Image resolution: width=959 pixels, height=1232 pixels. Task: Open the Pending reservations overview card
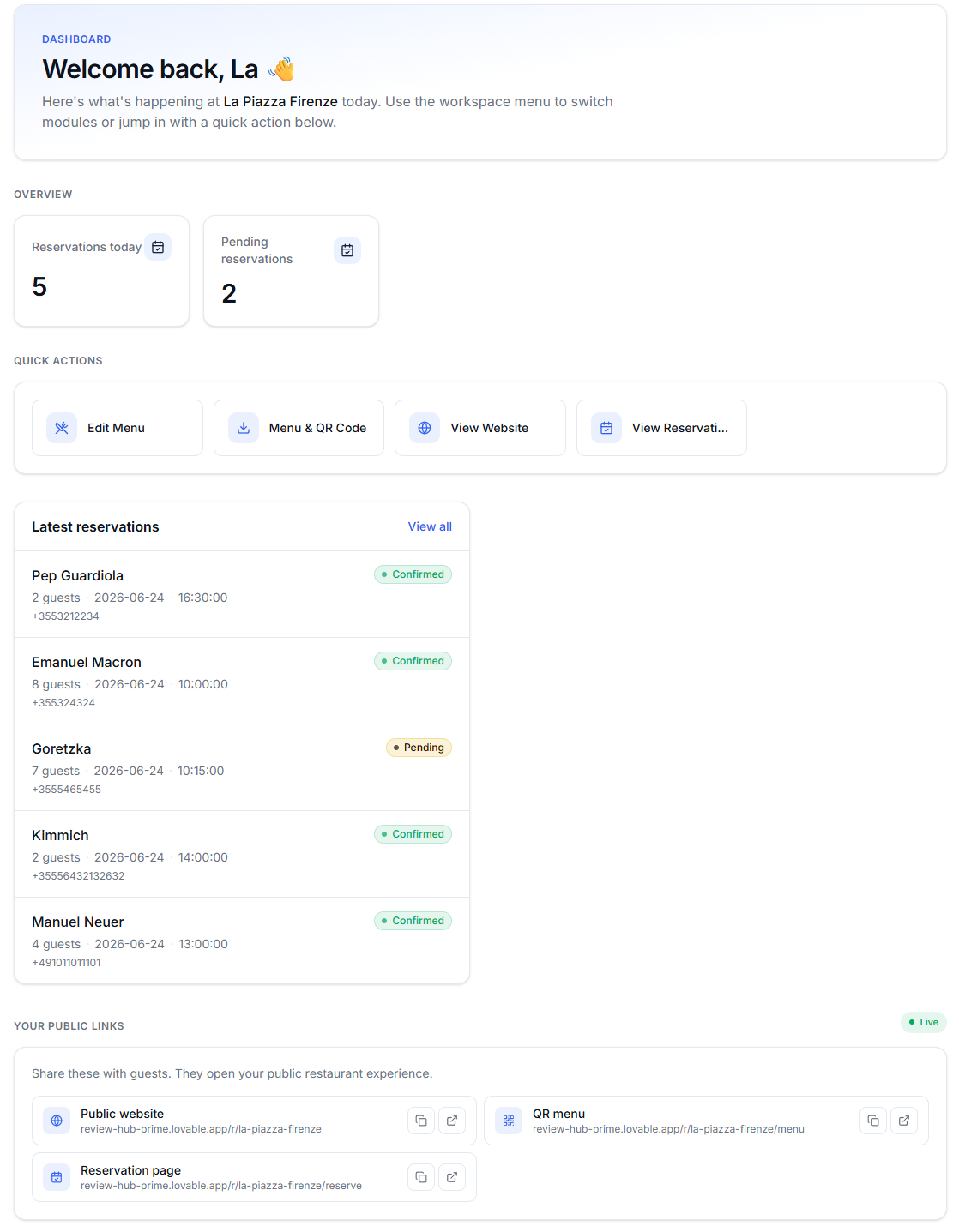291,271
